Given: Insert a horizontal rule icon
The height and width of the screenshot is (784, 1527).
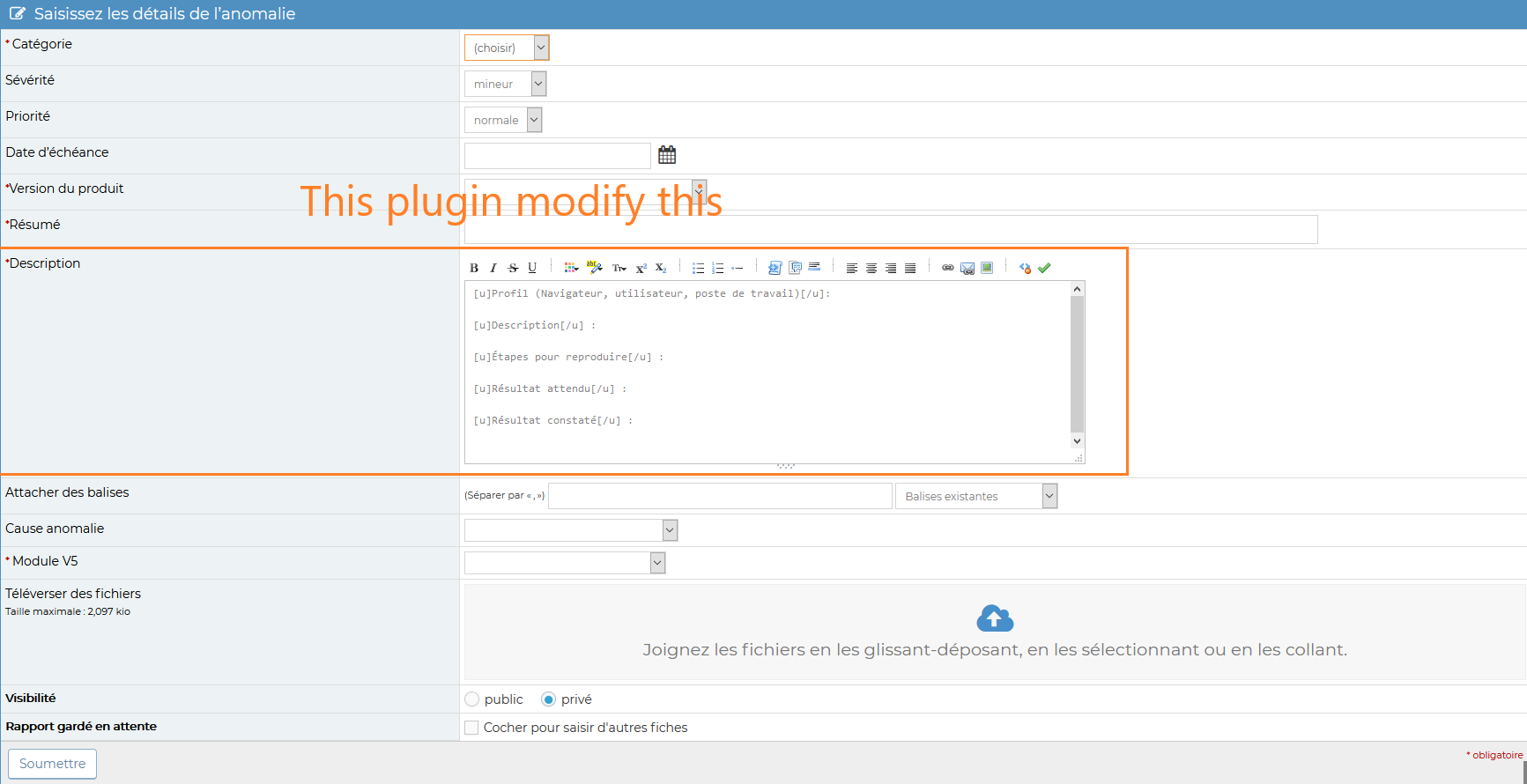Looking at the screenshot, I should pyautogui.click(x=814, y=267).
